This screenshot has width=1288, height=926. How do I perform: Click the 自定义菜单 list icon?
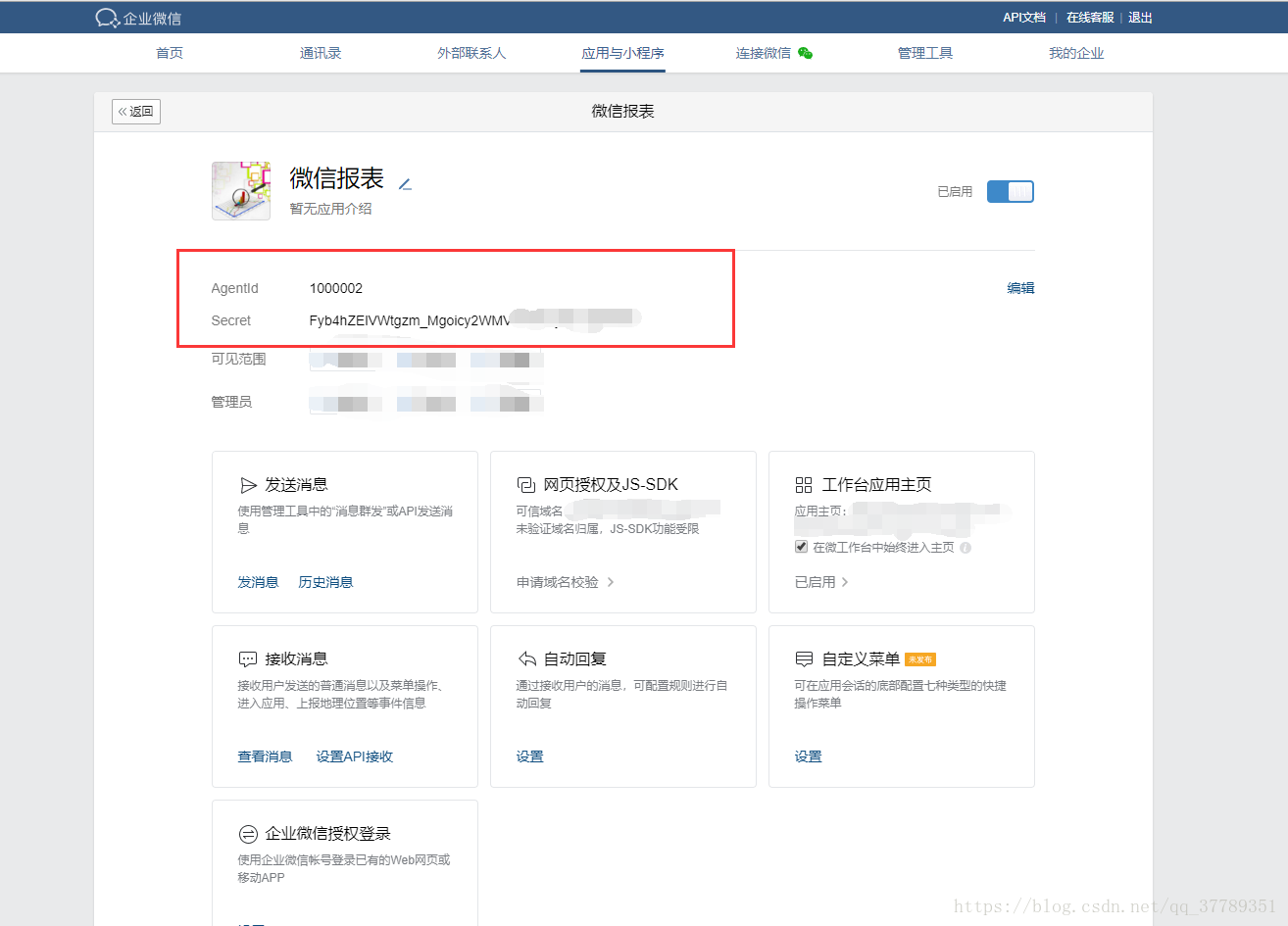coord(804,659)
